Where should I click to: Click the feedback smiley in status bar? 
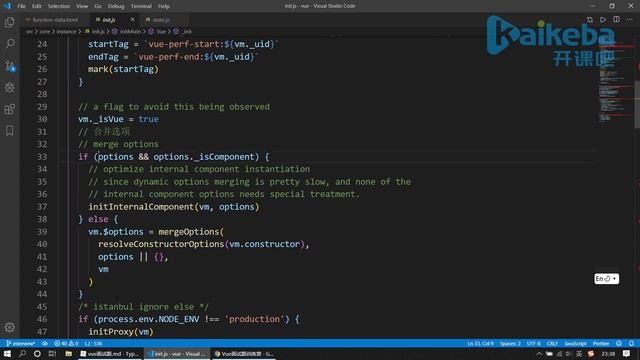click(x=619, y=343)
